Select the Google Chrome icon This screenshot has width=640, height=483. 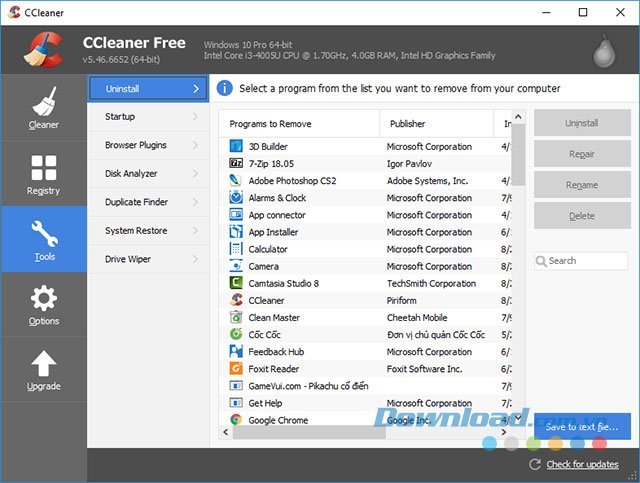pos(236,420)
